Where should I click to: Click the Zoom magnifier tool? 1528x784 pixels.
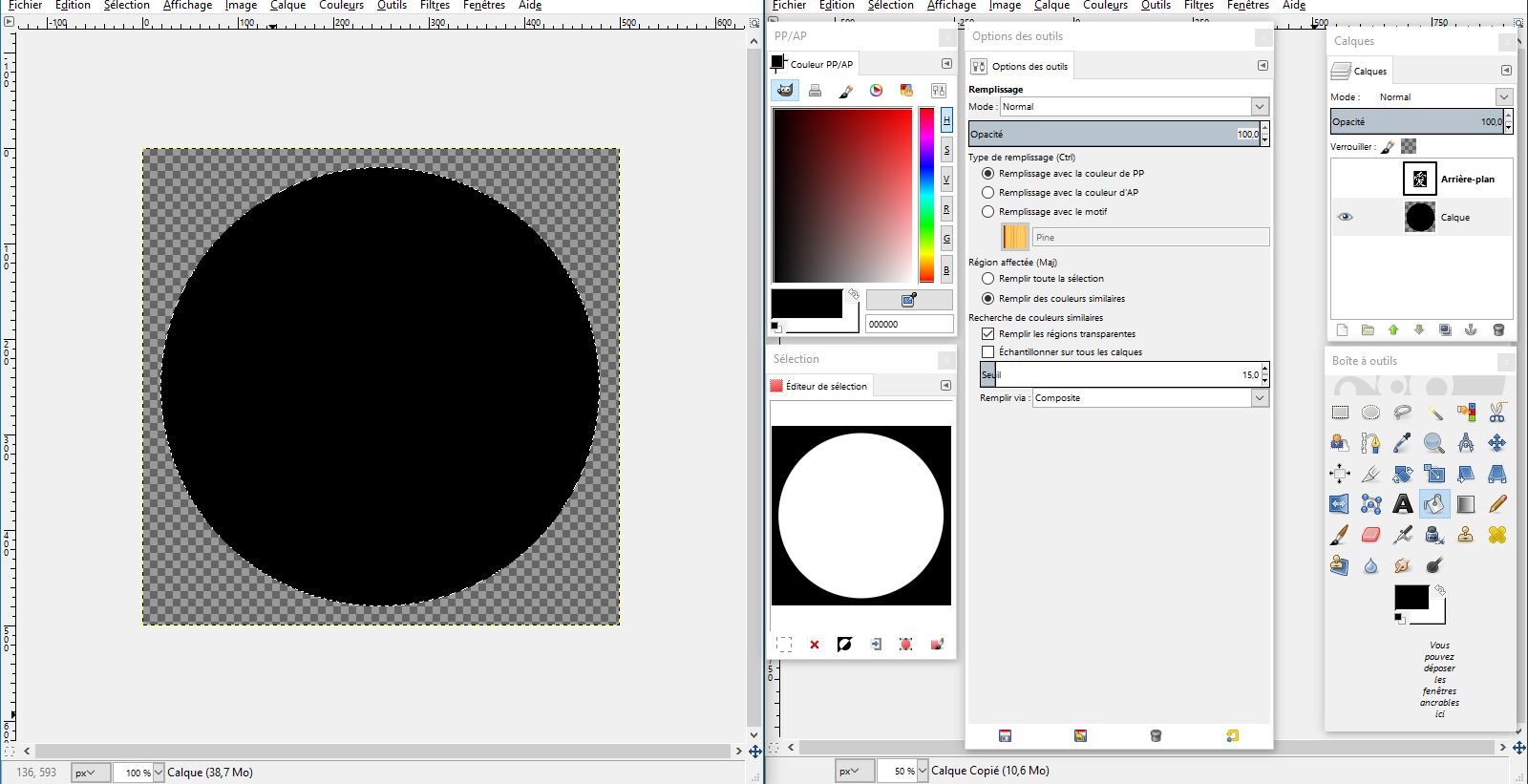[1433, 443]
